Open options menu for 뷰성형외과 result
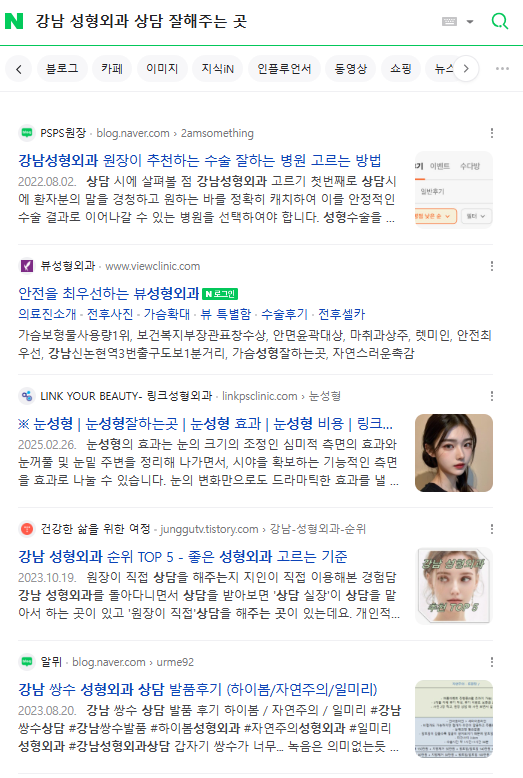This screenshot has width=523, height=778. pyautogui.click(x=492, y=266)
